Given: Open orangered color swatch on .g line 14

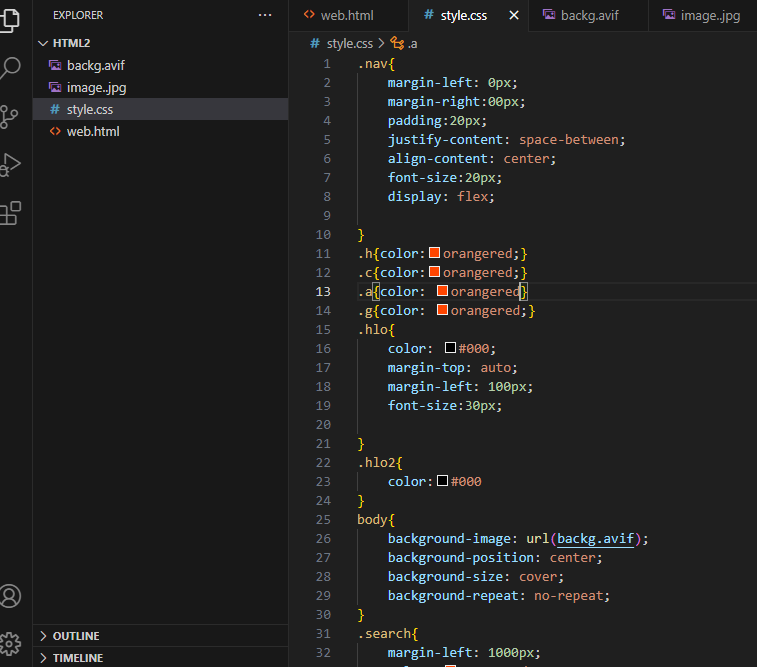Looking at the screenshot, I should coord(442,309).
